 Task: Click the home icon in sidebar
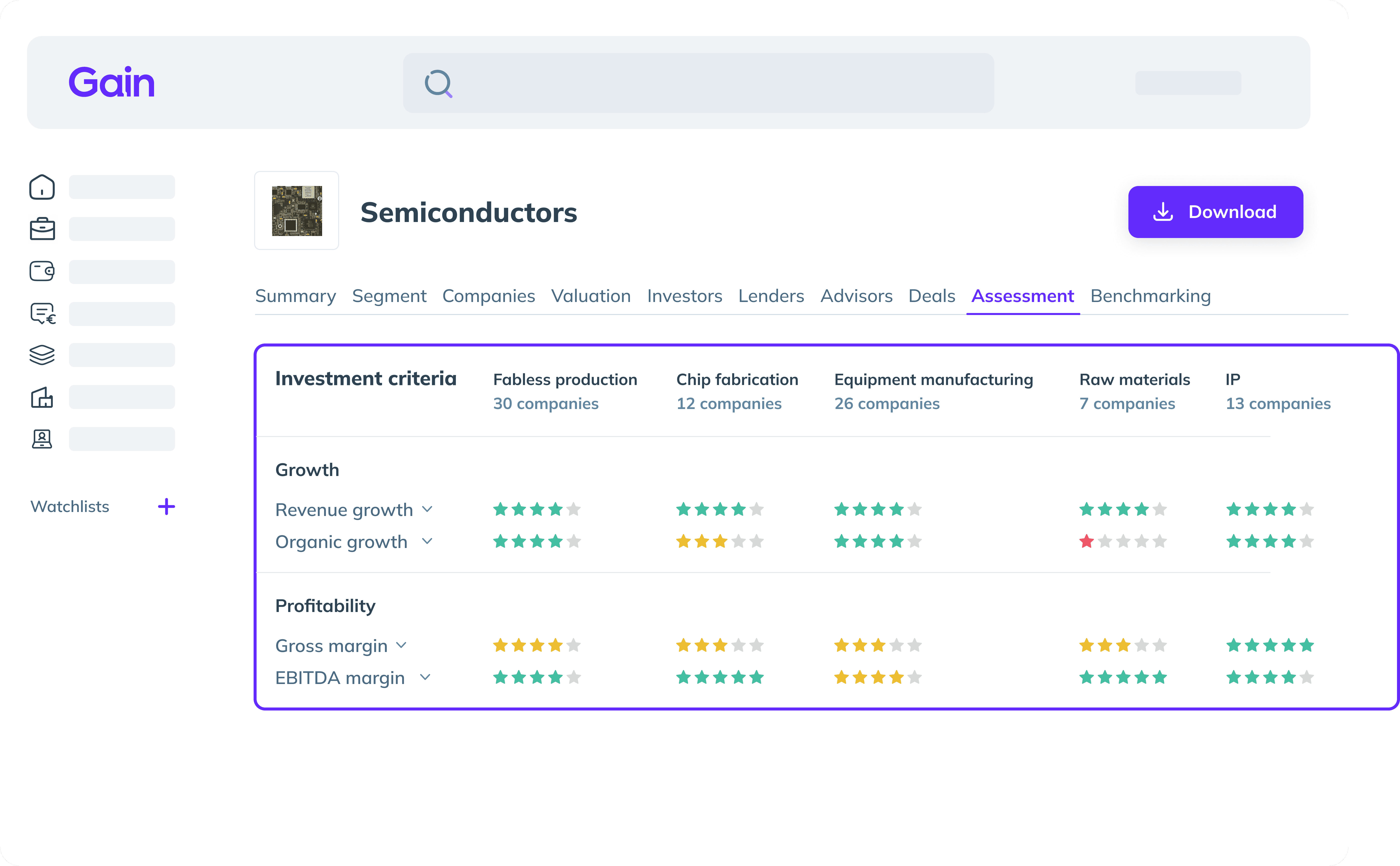point(42,187)
